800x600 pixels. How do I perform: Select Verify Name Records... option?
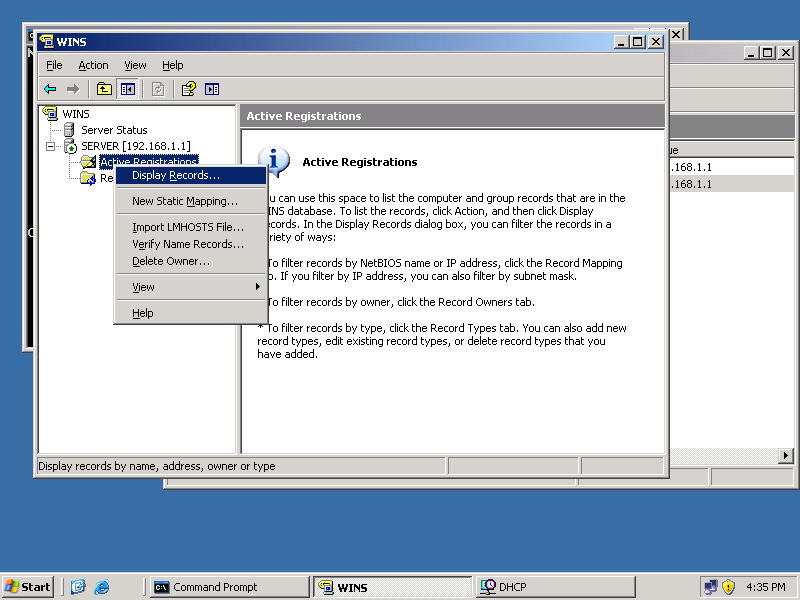coord(191,244)
